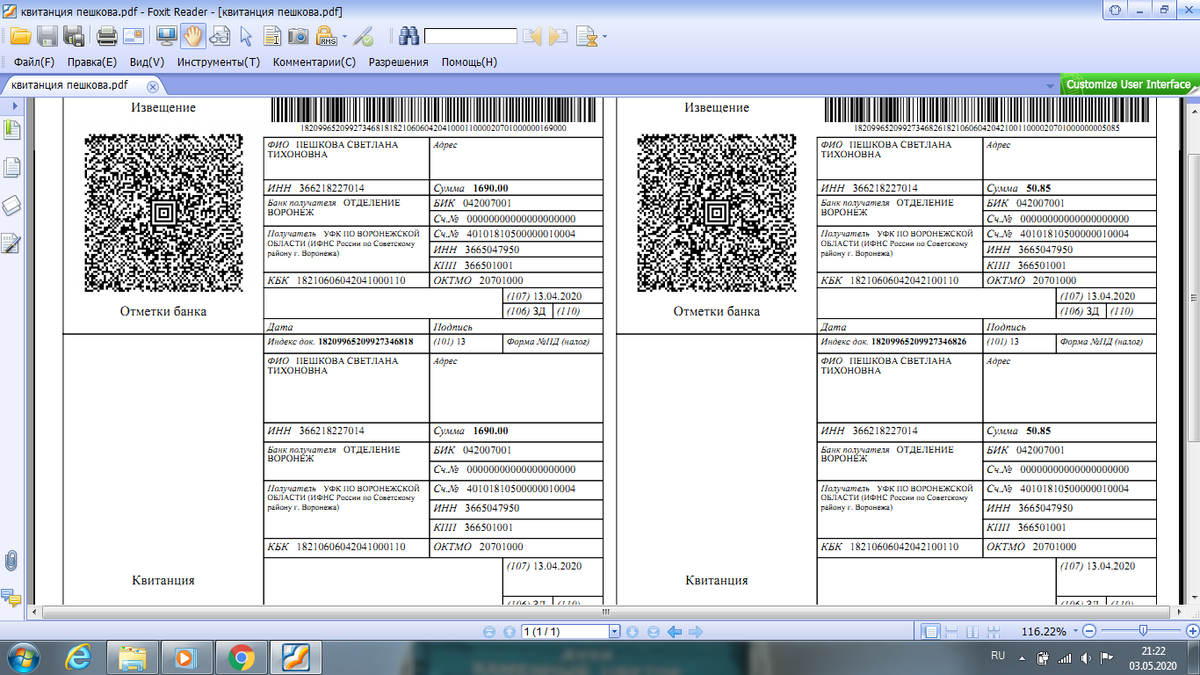Switch to continuous page layout
1200x675 pixels.
click(951, 632)
